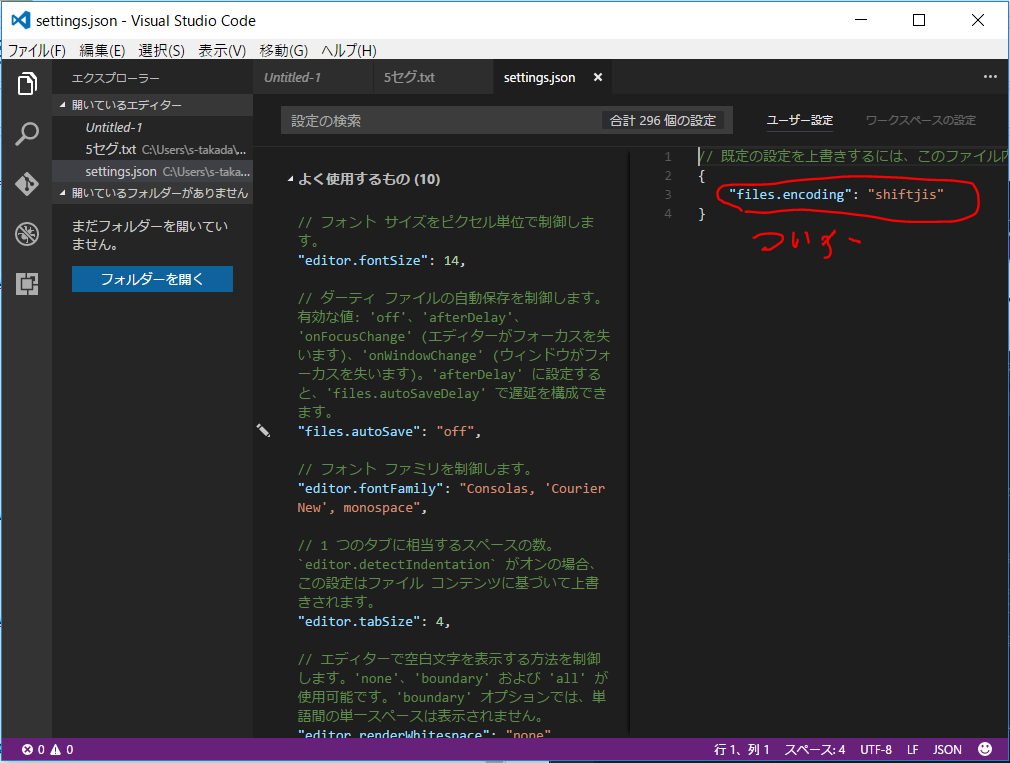Change encoding via UTF-8 status item
The width and height of the screenshot is (1010, 763).
pos(875,749)
